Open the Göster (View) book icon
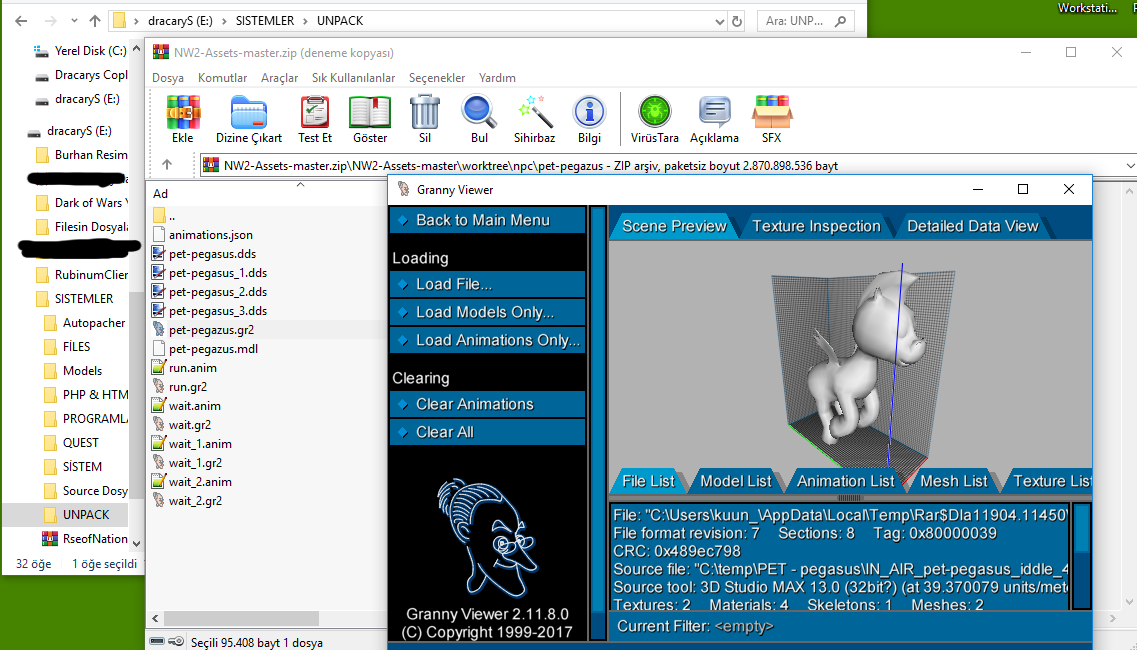 [x=370, y=112]
